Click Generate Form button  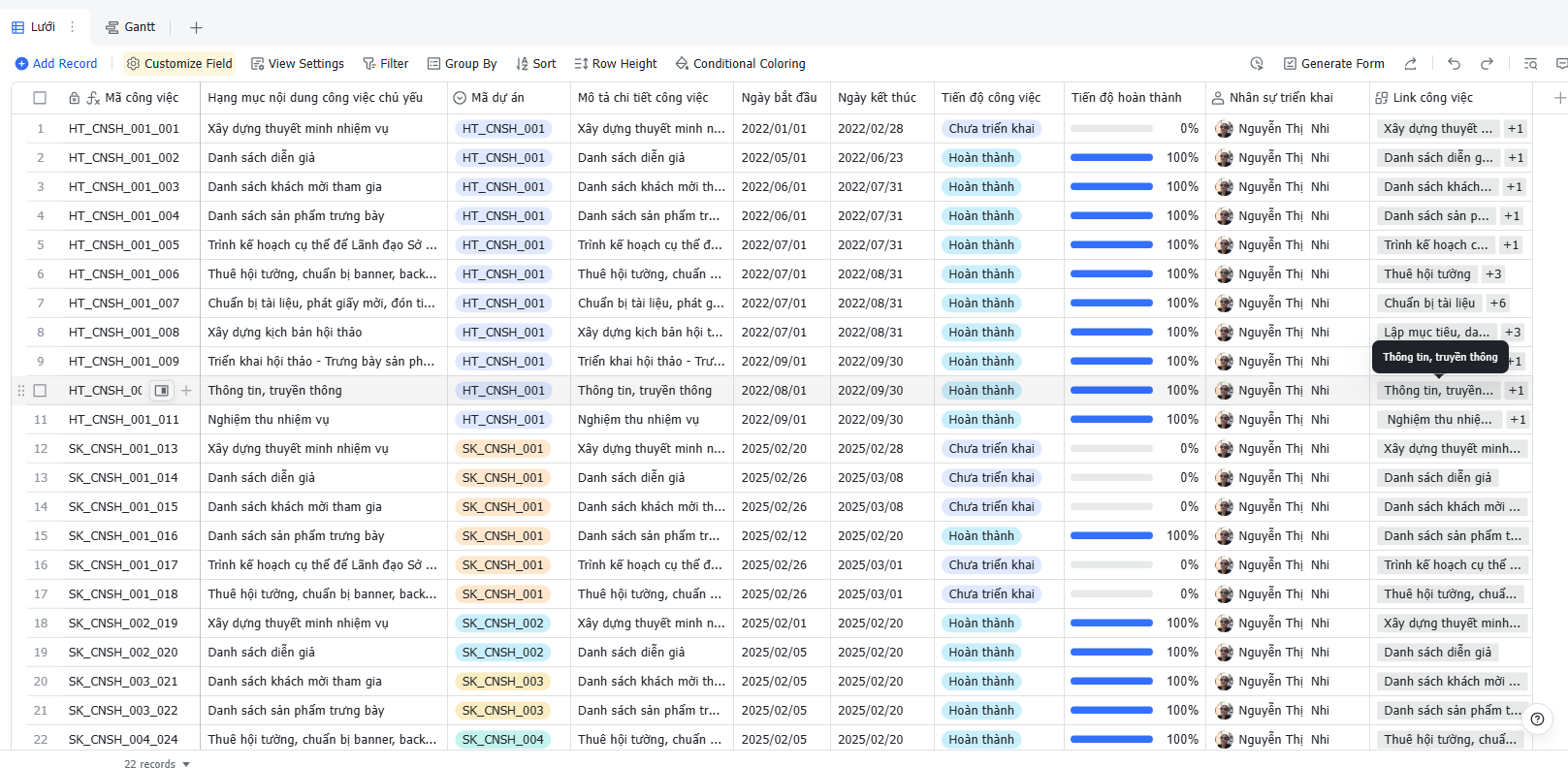click(x=1334, y=64)
